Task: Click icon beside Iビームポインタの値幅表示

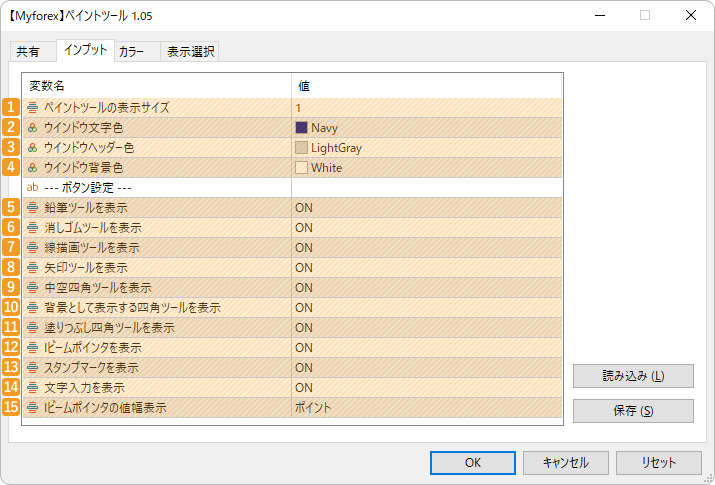Action: (x=32, y=408)
